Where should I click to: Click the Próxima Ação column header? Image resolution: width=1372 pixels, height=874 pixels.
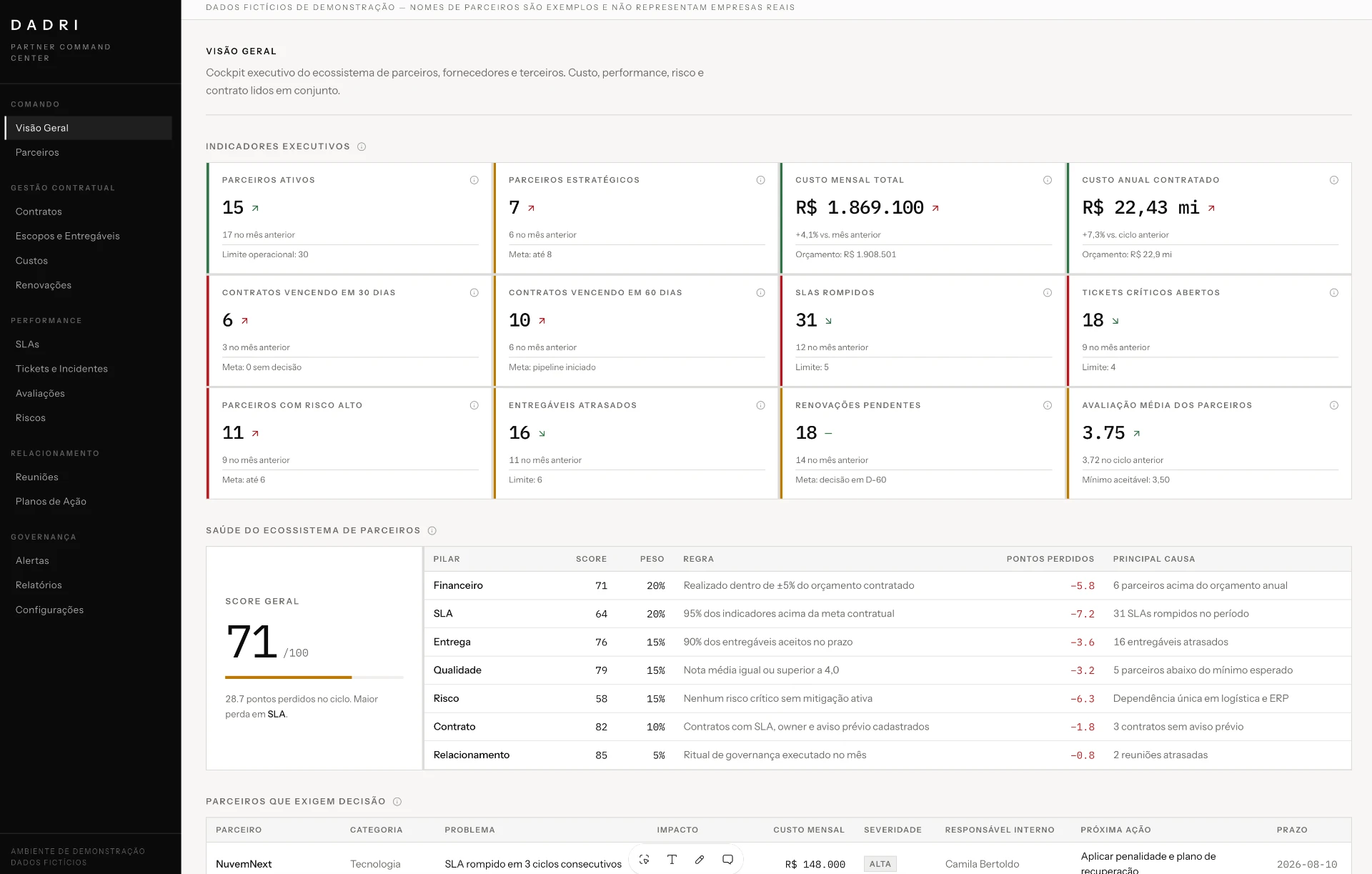pyautogui.click(x=1115, y=830)
